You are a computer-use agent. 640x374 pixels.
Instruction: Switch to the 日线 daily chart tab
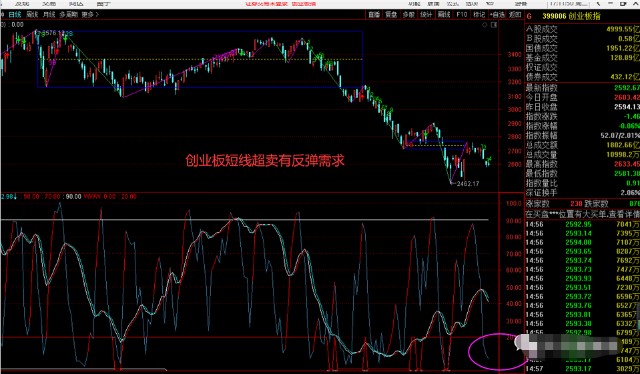15,15
